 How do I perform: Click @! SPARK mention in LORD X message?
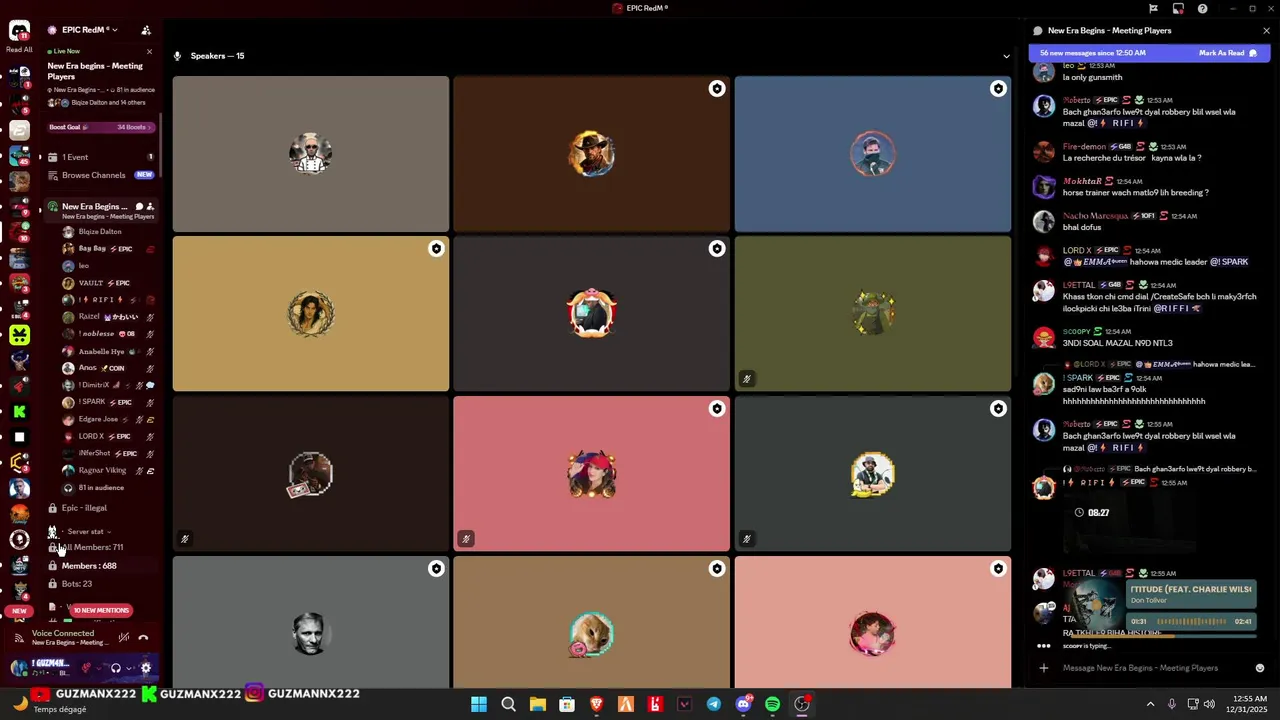(x=1229, y=262)
